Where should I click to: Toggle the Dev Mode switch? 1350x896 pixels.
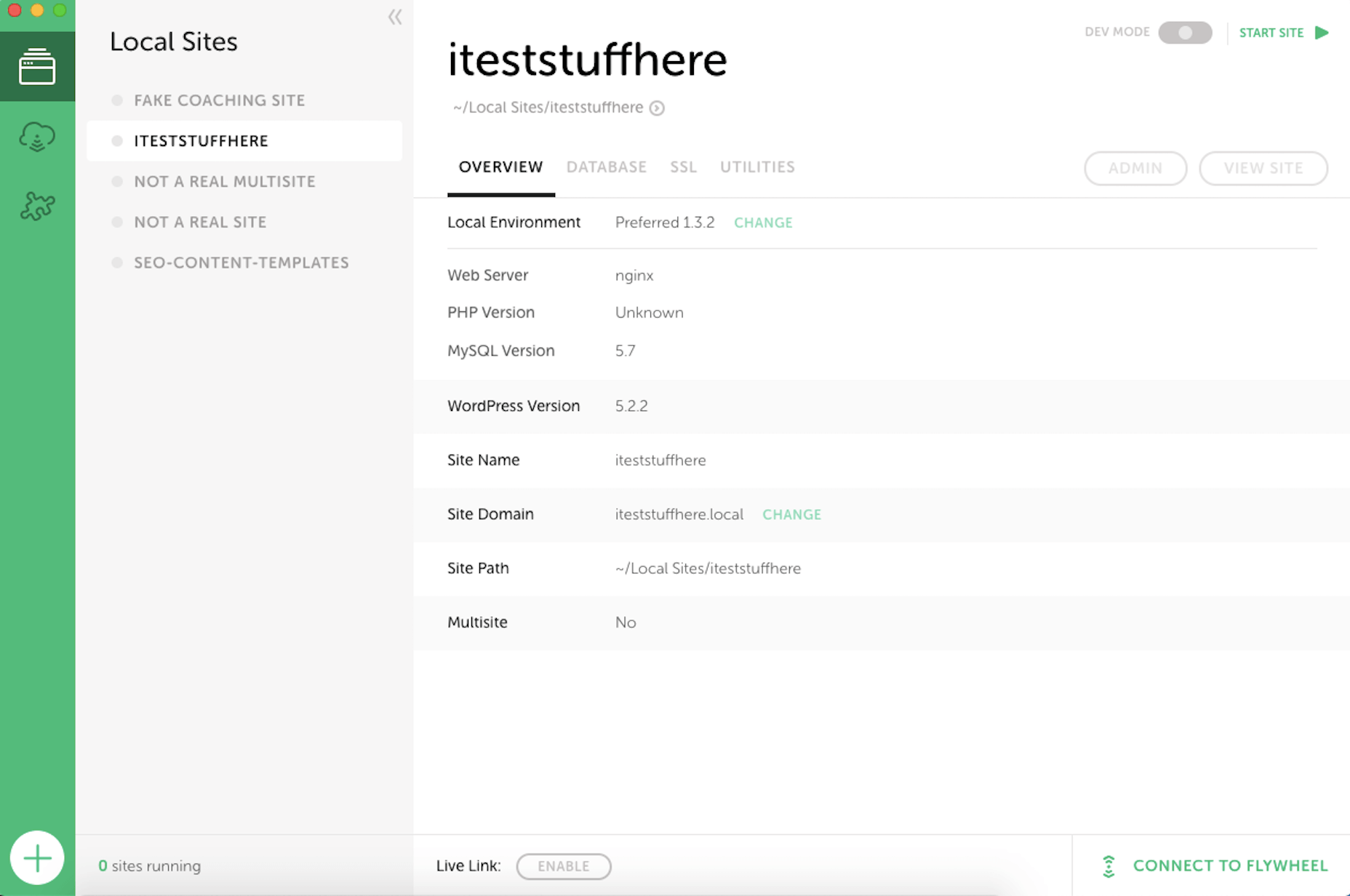(x=1185, y=33)
